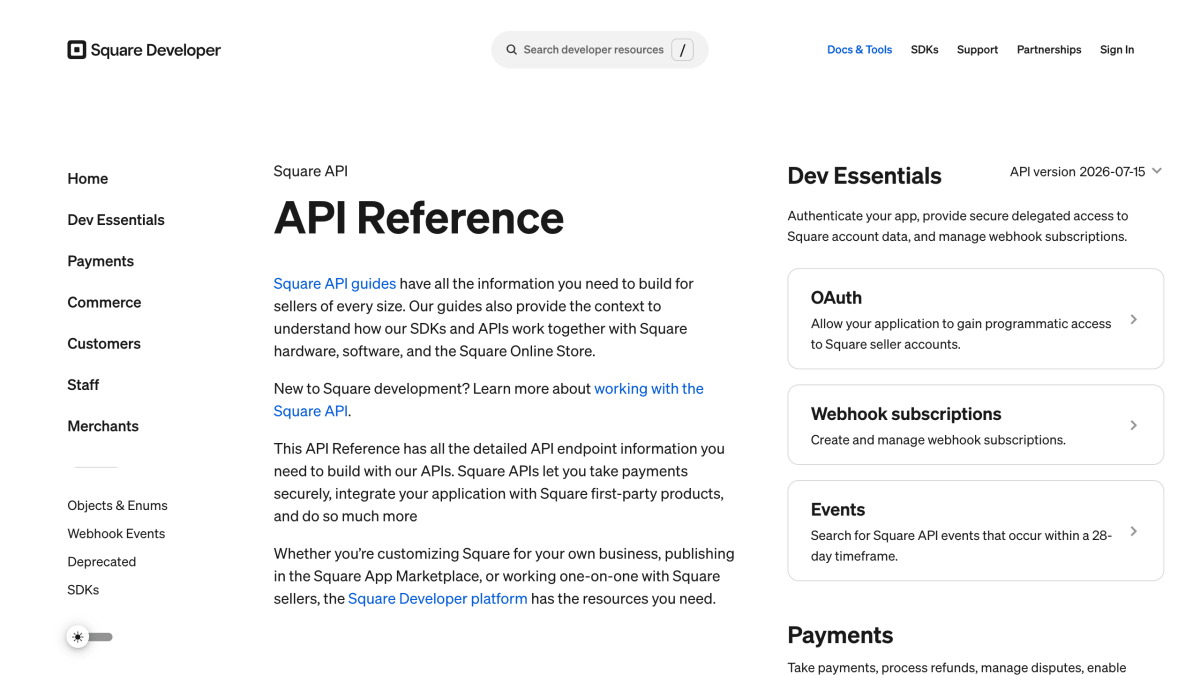Open Partnerships in top navigation
Image resolution: width=1200 pixels, height=675 pixels.
pyautogui.click(x=1049, y=50)
